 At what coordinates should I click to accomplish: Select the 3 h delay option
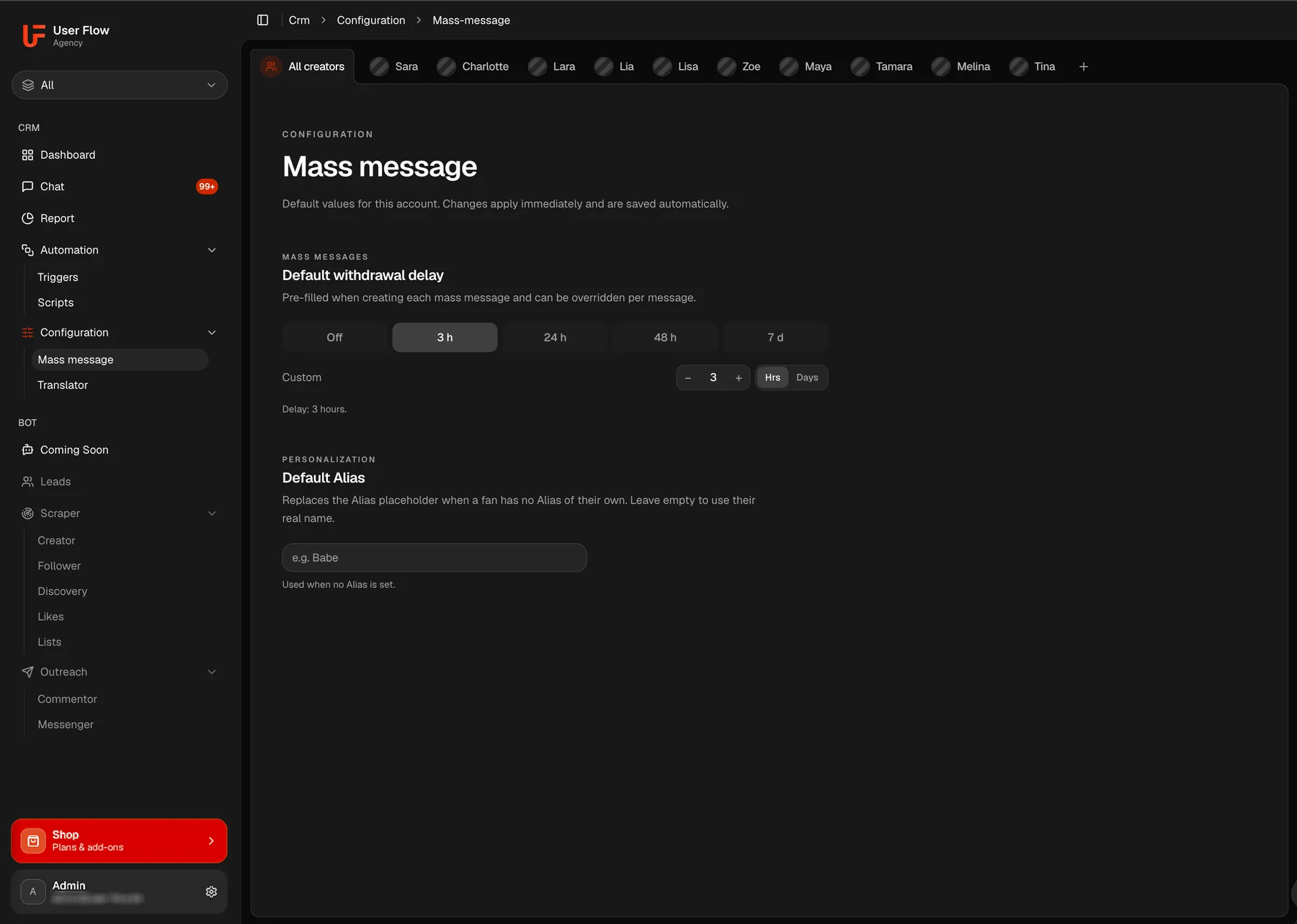pyautogui.click(x=445, y=337)
